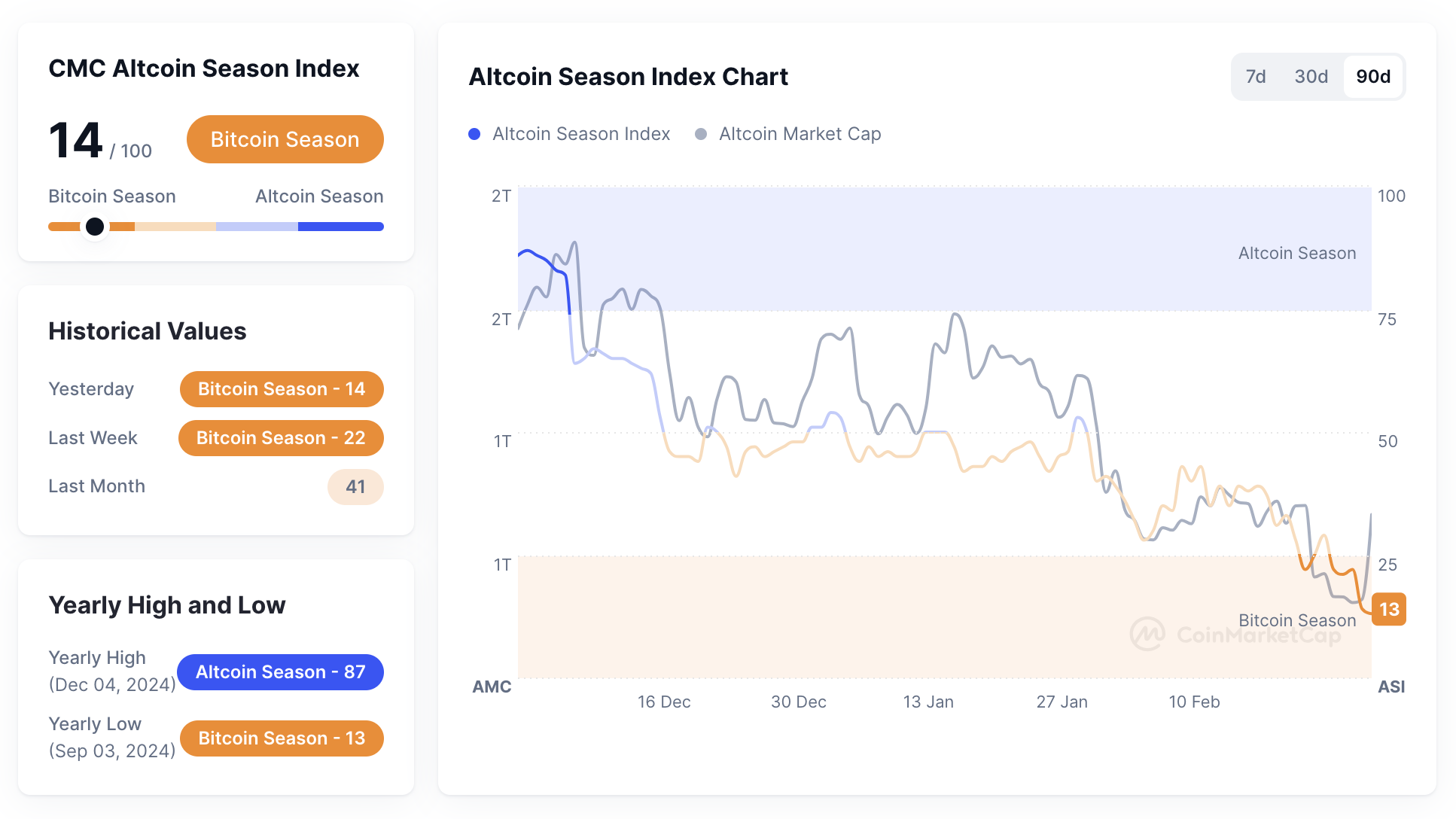Click the 27 Jan date axis label
Image resolution: width=1456 pixels, height=819 pixels.
1062,702
